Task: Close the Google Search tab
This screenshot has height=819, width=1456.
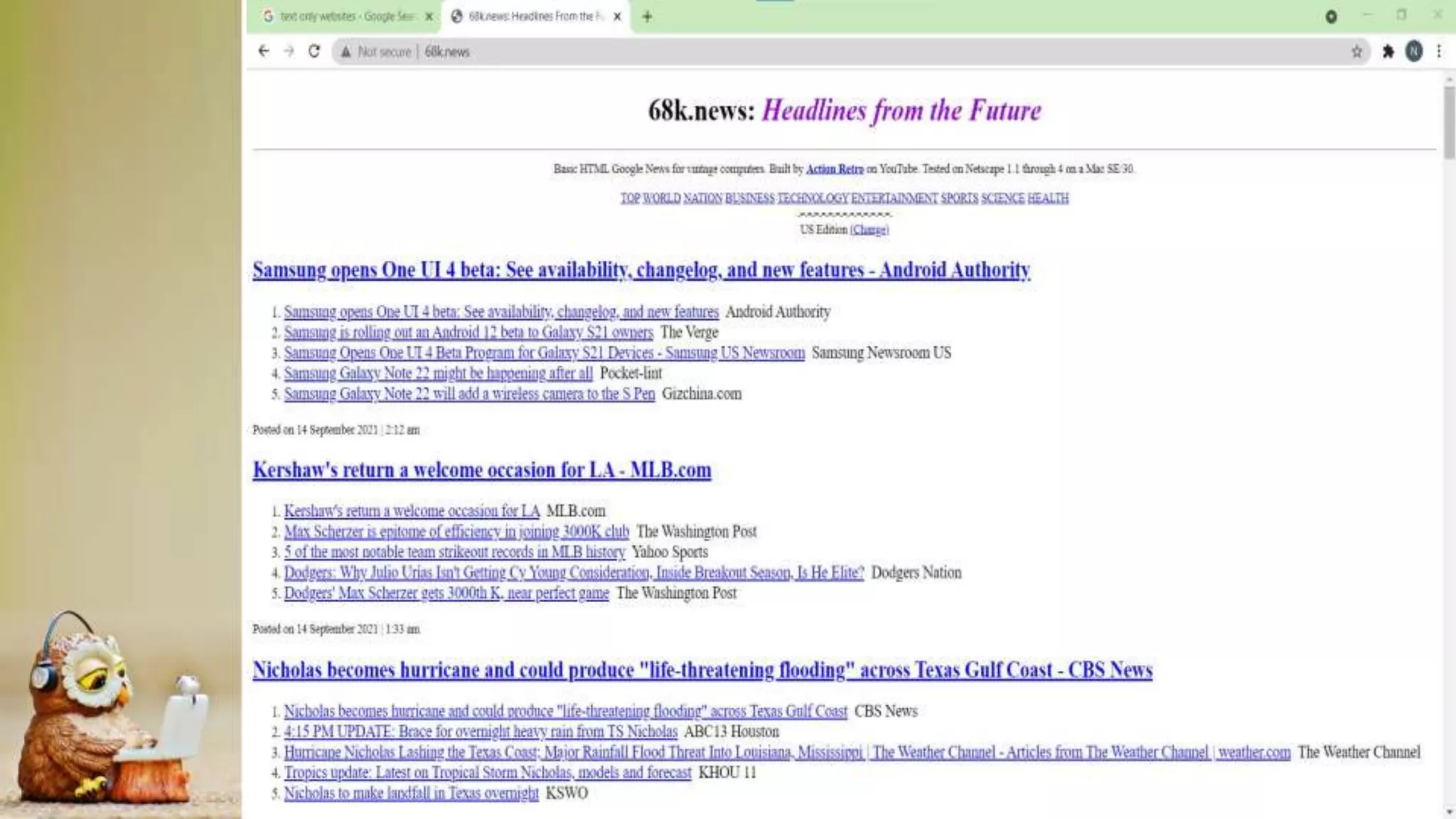Action: click(x=429, y=16)
